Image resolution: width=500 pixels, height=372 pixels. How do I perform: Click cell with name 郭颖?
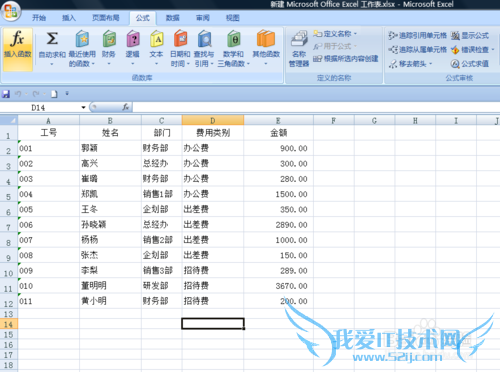110,148
